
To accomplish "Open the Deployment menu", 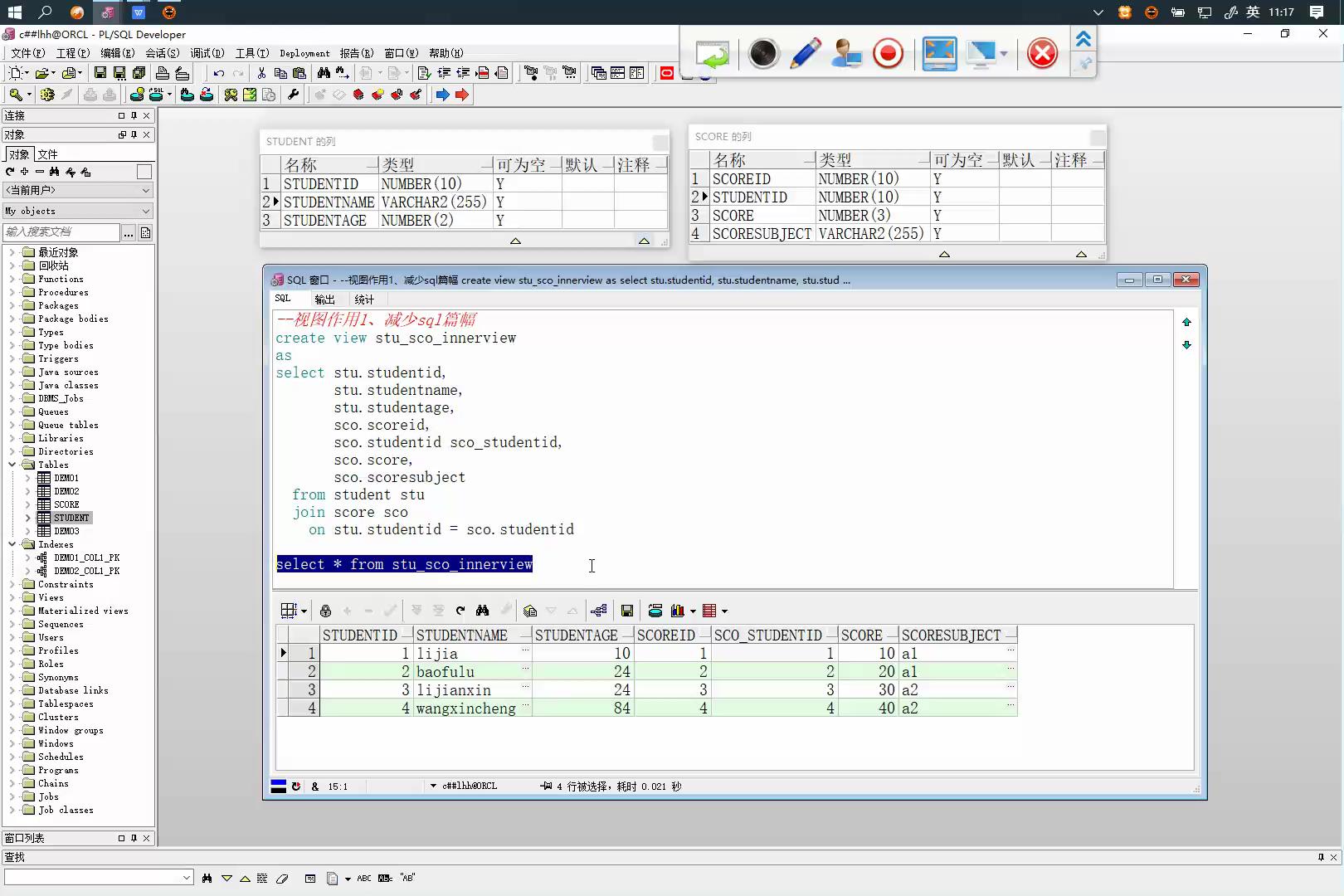I will pyautogui.click(x=304, y=53).
